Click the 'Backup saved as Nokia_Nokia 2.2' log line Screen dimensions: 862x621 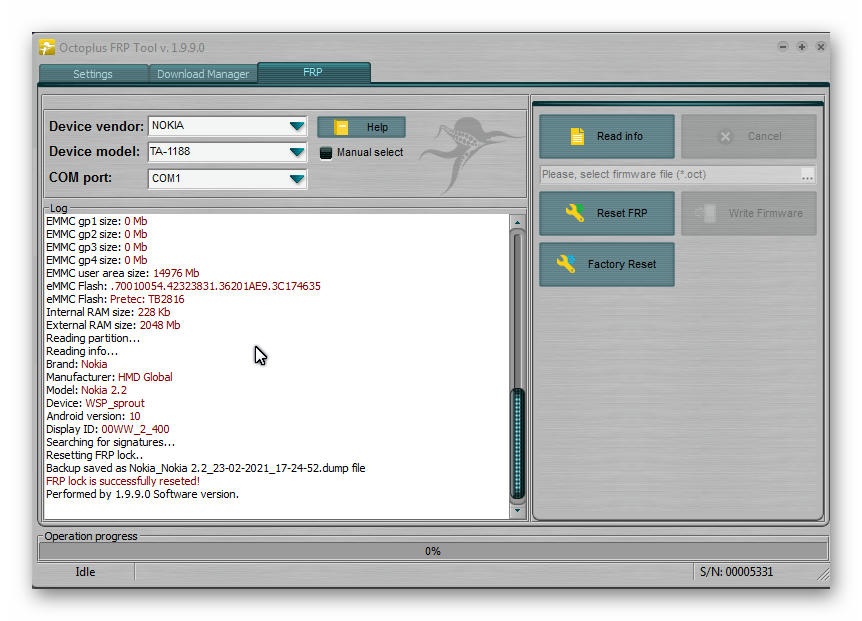click(x=206, y=468)
